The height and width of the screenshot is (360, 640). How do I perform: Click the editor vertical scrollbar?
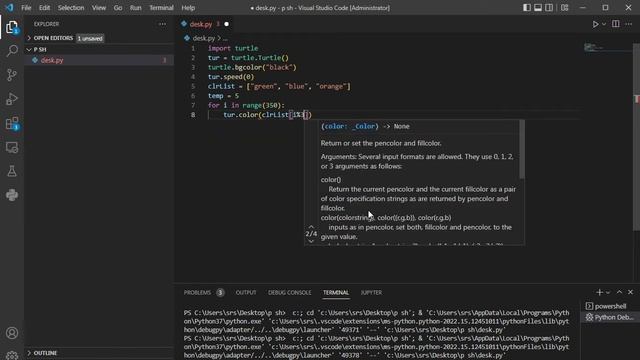pyautogui.click(x=636, y=137)
